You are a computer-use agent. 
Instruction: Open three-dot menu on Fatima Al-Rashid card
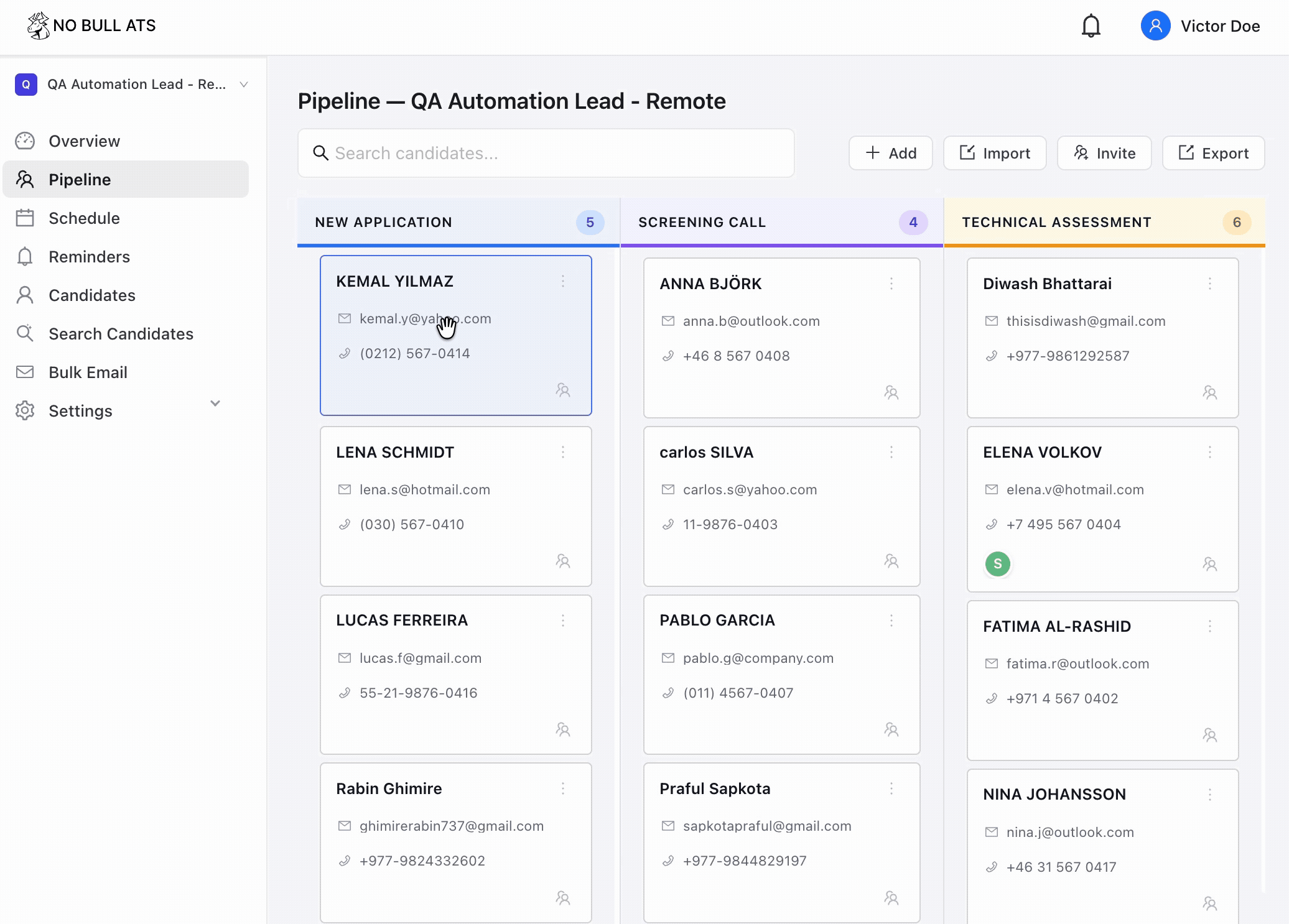coord(1210,626)
